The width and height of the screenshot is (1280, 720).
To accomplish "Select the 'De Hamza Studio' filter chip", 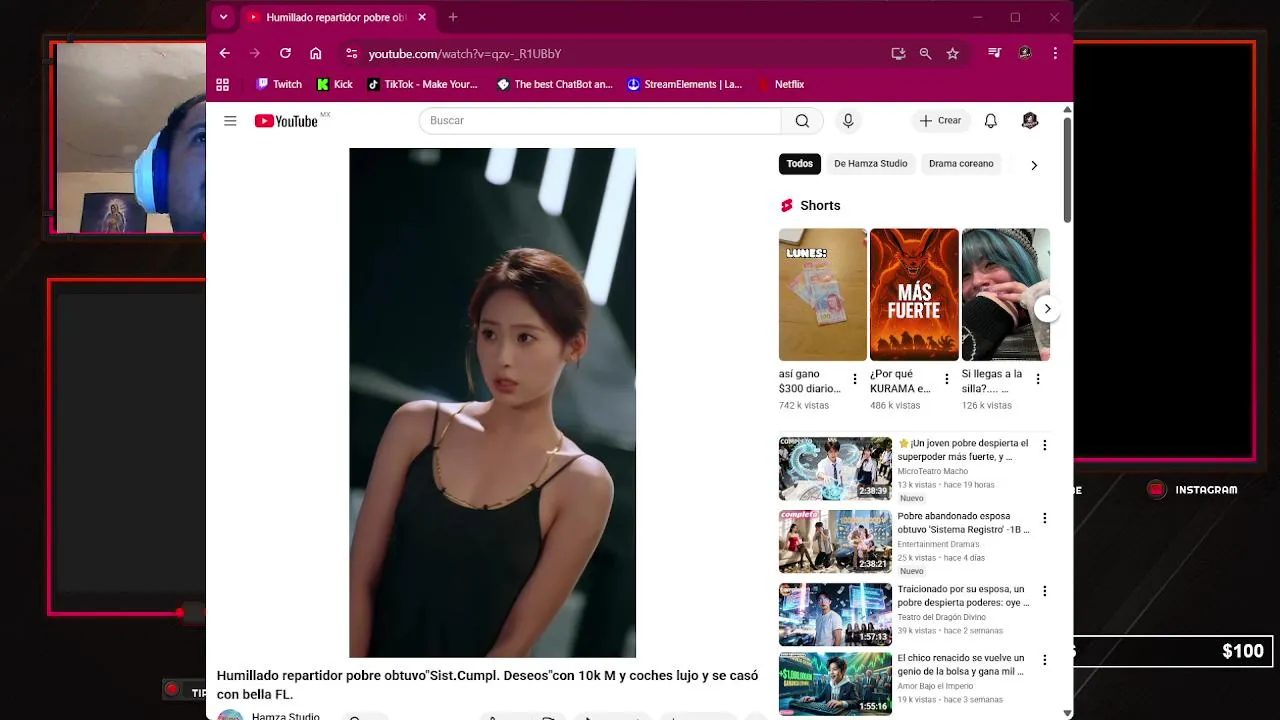I will (871, 164).
